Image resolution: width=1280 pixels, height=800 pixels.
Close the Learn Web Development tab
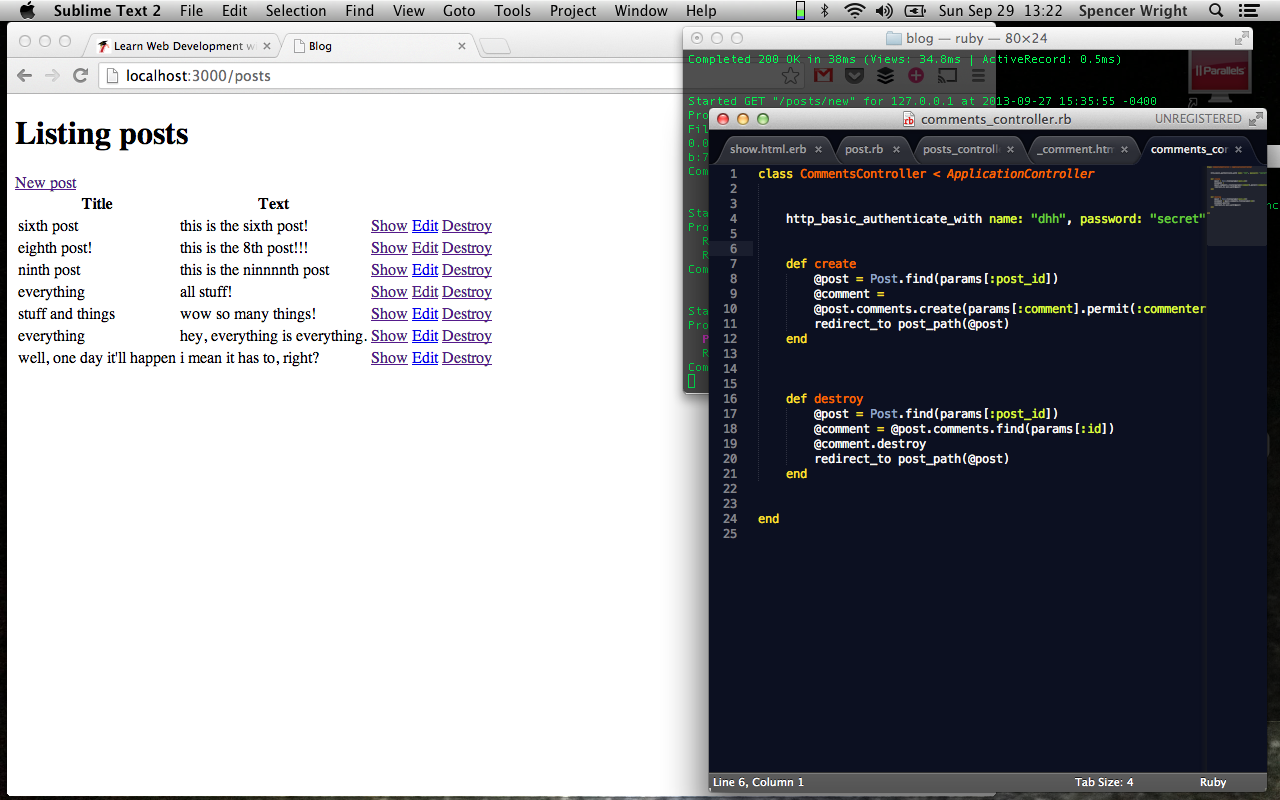coord(267,46)
